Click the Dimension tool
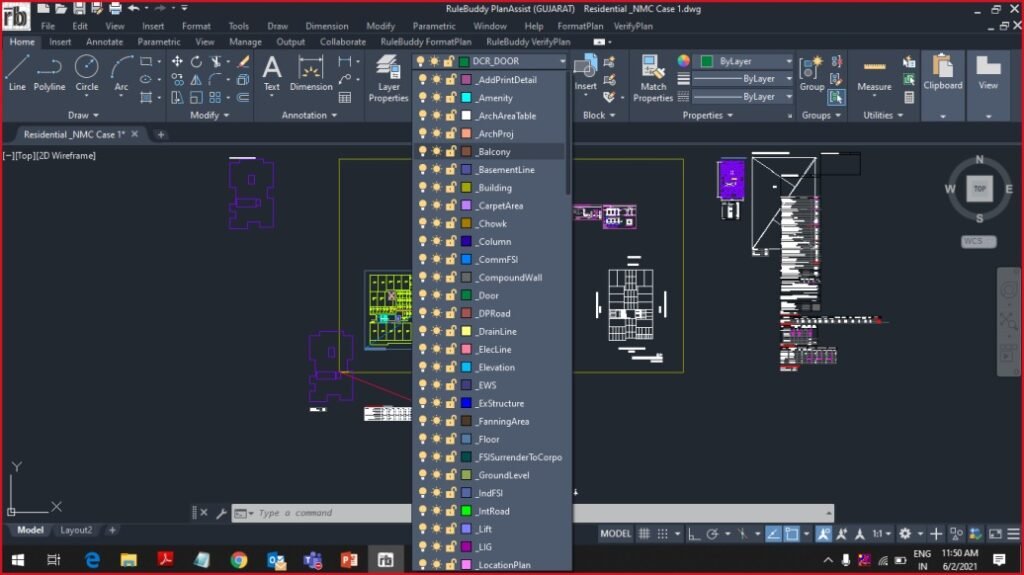The height and width of the screenshot is (575, 1024). pyautogui.click(x=311, y=73)
